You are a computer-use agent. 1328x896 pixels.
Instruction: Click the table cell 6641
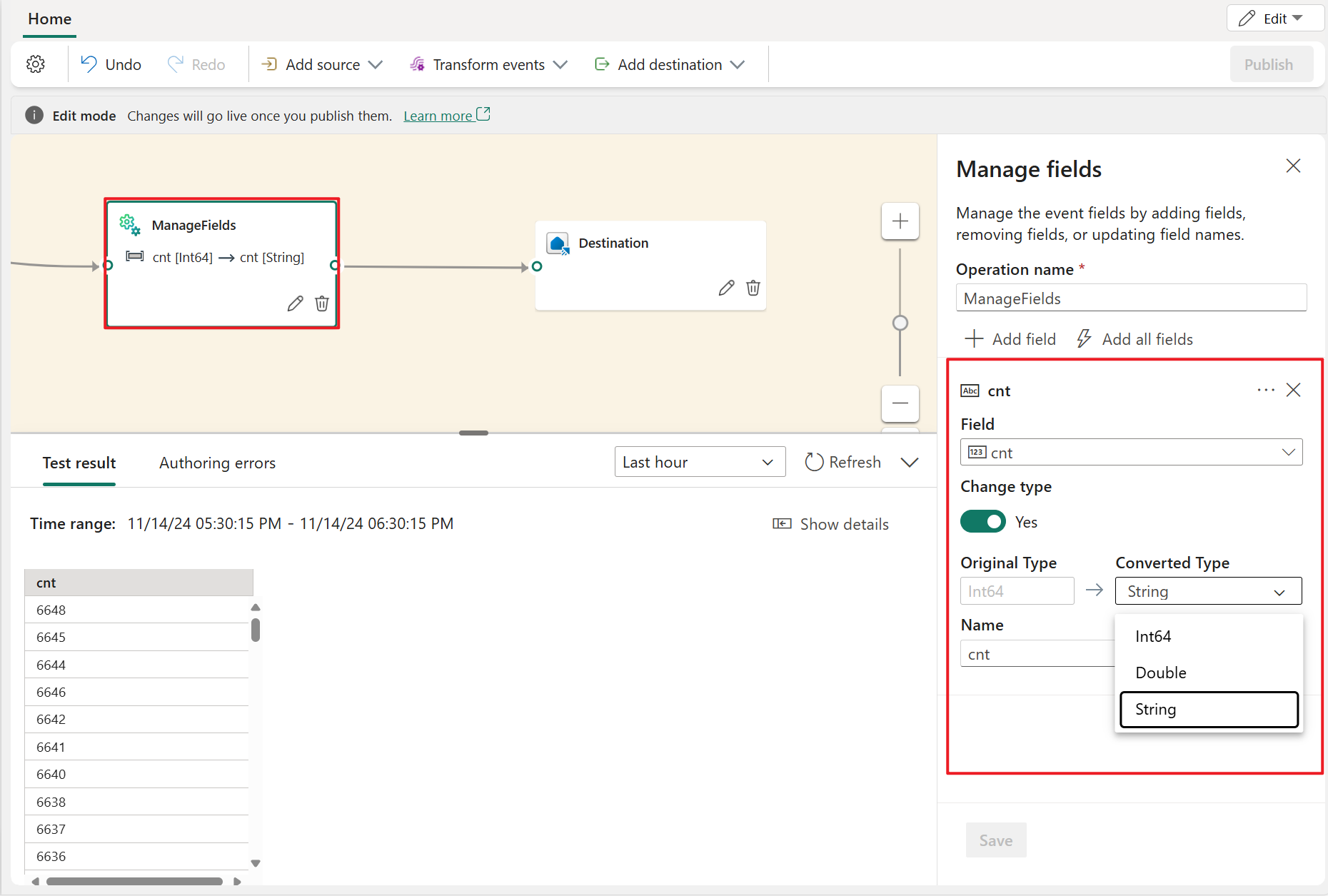point(136,747)
